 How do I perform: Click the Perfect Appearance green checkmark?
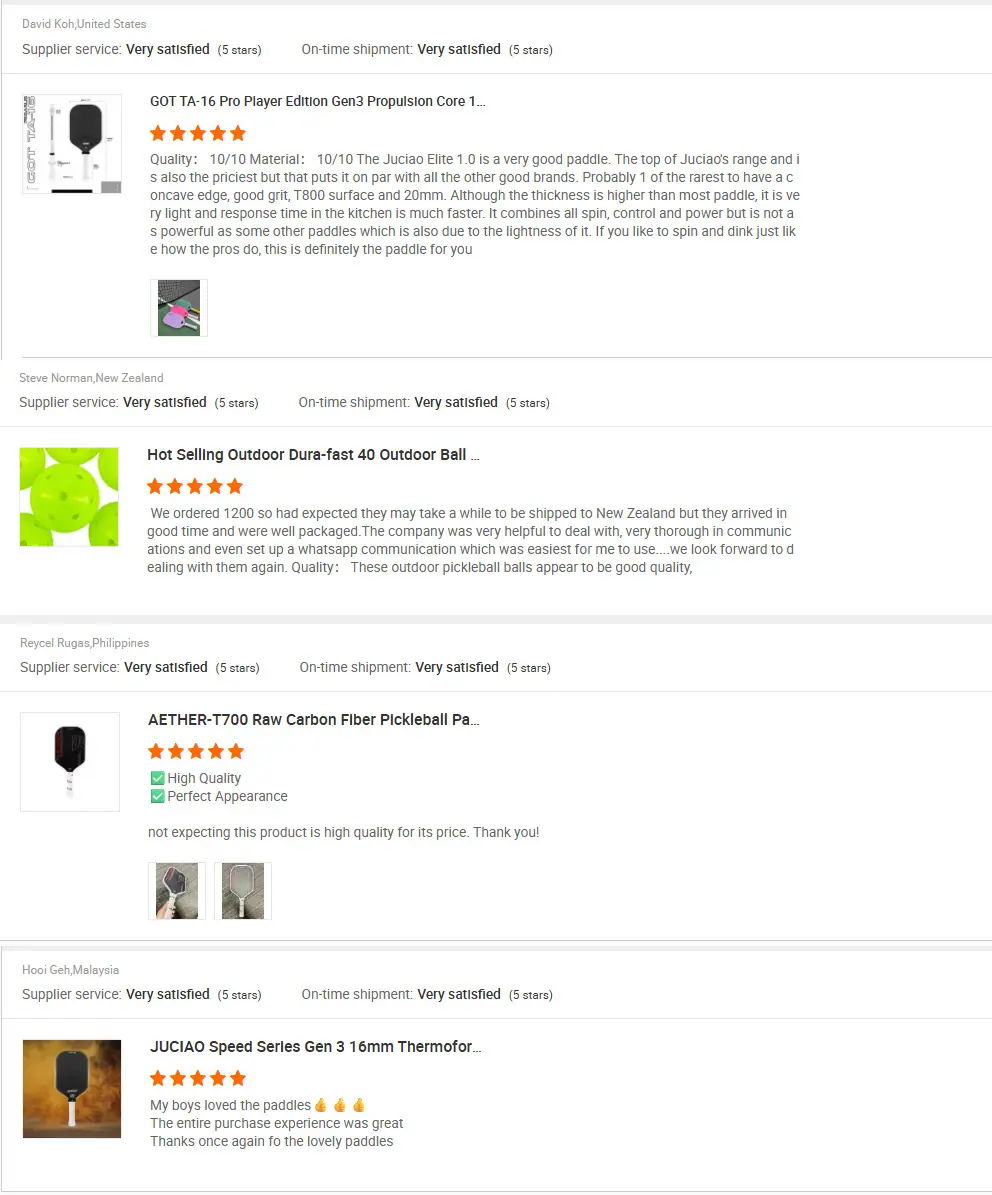pyautogui.click(x=158, y=796)
